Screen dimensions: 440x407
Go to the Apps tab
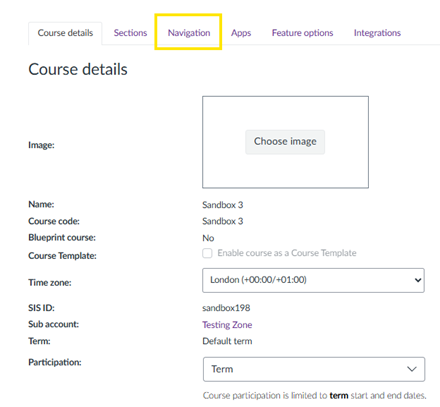click(x=241, y=33)
